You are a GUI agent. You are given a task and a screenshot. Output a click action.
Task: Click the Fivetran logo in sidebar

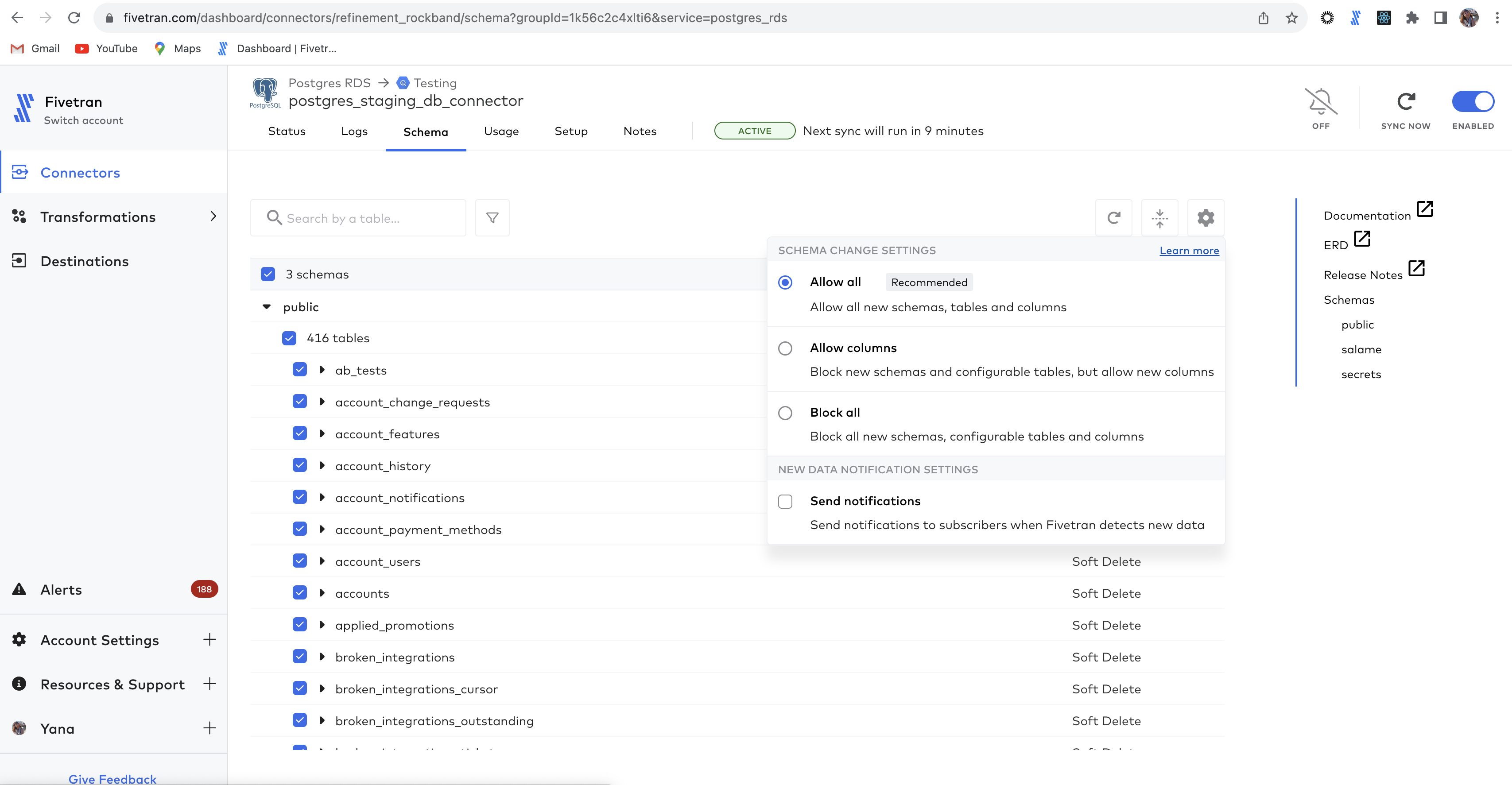pyautogui.click(x=23, y=108)
